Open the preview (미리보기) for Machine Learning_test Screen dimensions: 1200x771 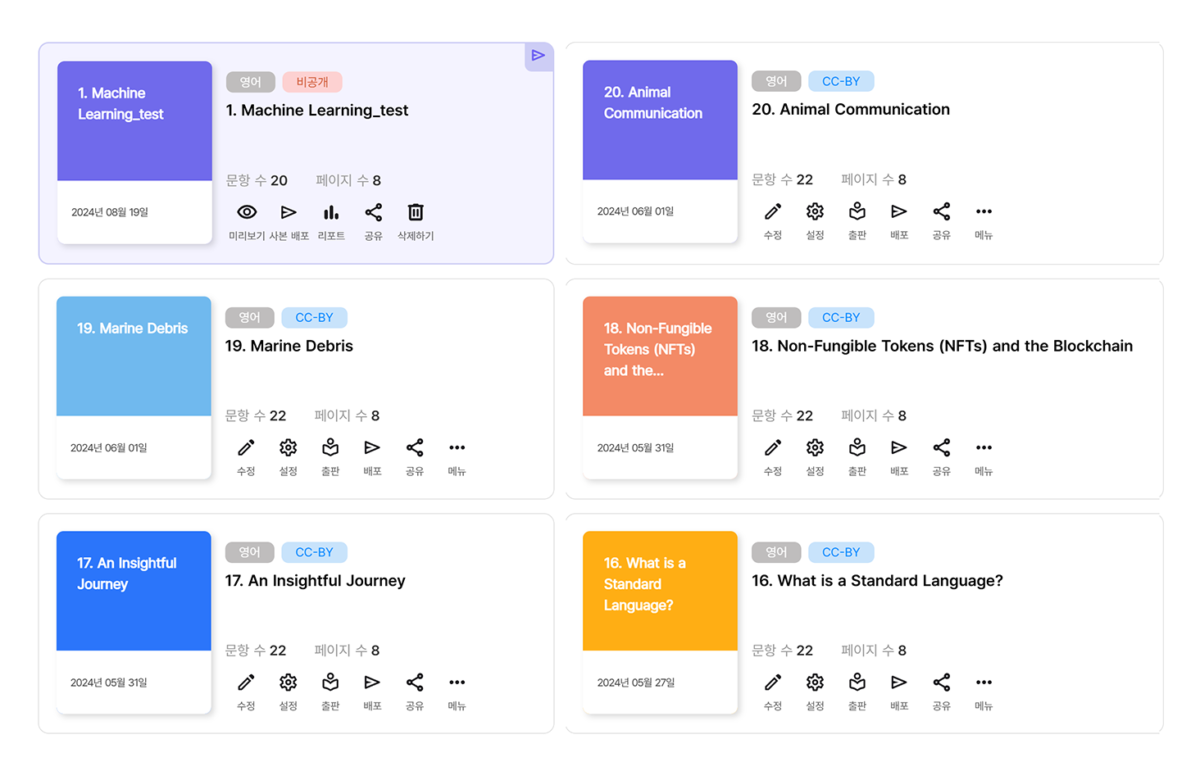tap(245, 211)
